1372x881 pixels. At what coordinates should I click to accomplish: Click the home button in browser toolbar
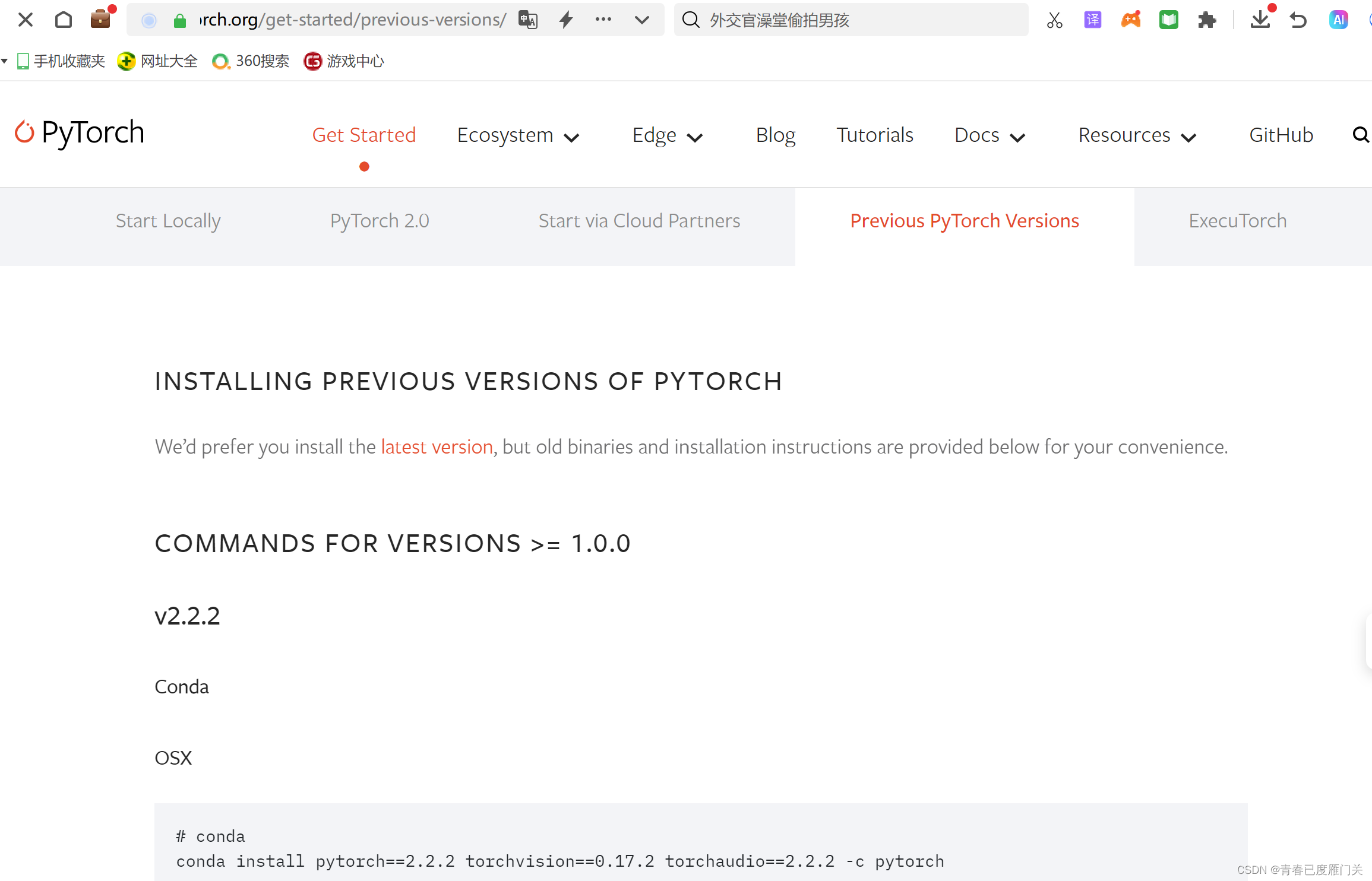tap(64, 20)
